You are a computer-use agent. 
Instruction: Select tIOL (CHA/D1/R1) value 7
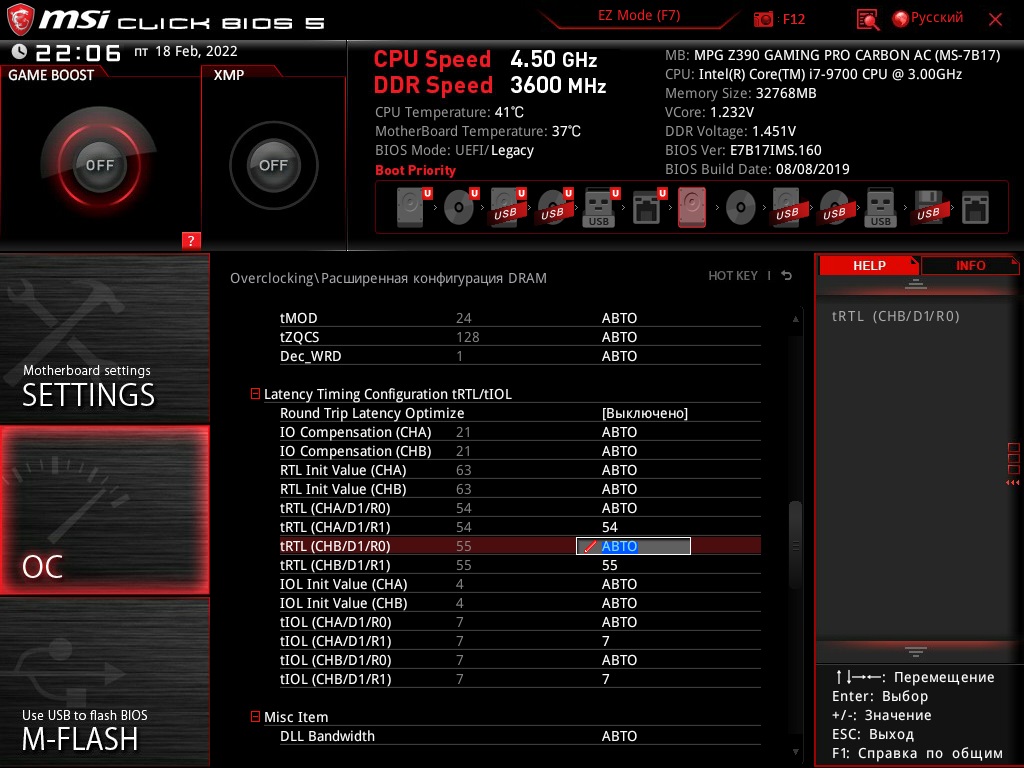point(605,641)
